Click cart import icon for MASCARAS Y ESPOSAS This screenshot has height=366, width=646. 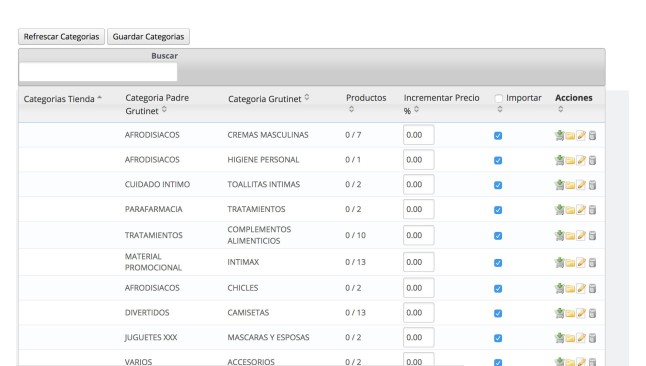559,338
